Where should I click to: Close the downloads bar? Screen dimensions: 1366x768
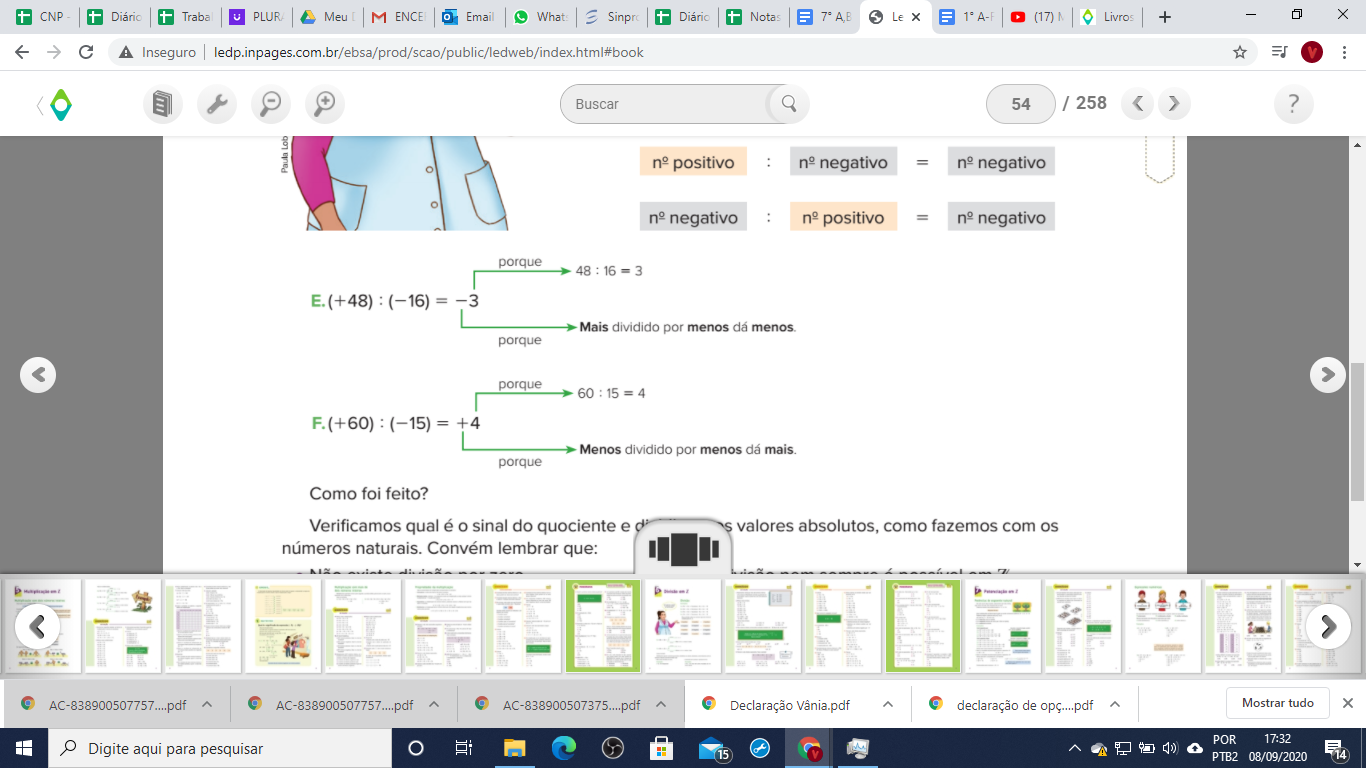click(1347, 703)
